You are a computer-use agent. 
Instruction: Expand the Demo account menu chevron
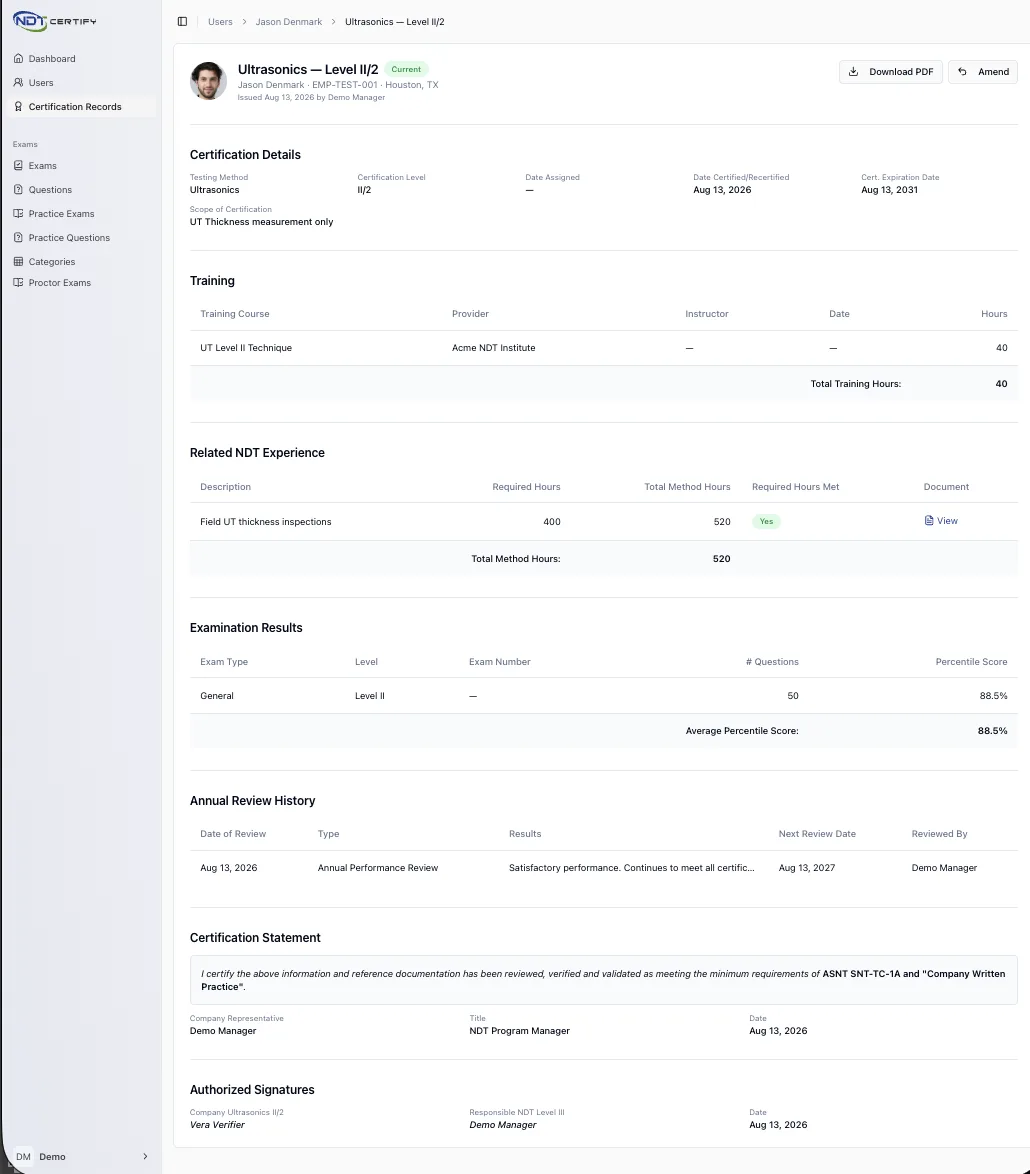(145, 1157)
